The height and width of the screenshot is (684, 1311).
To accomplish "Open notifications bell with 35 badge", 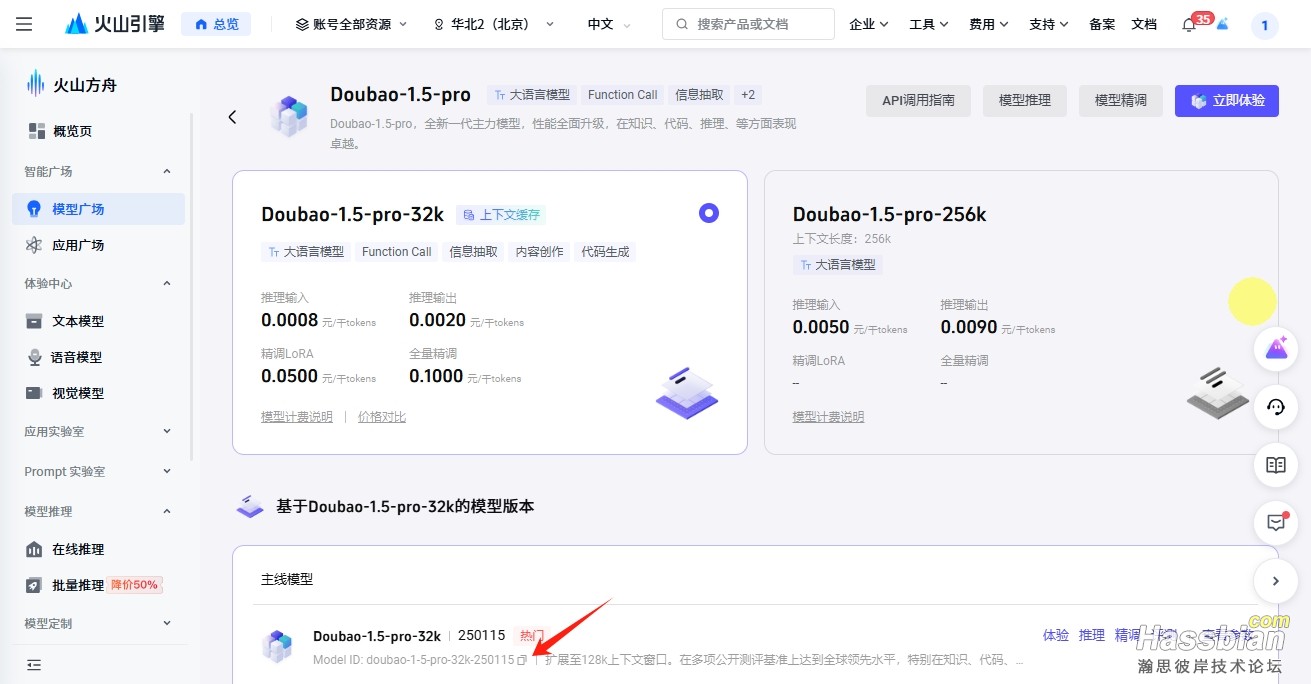I will [1189, 25].
